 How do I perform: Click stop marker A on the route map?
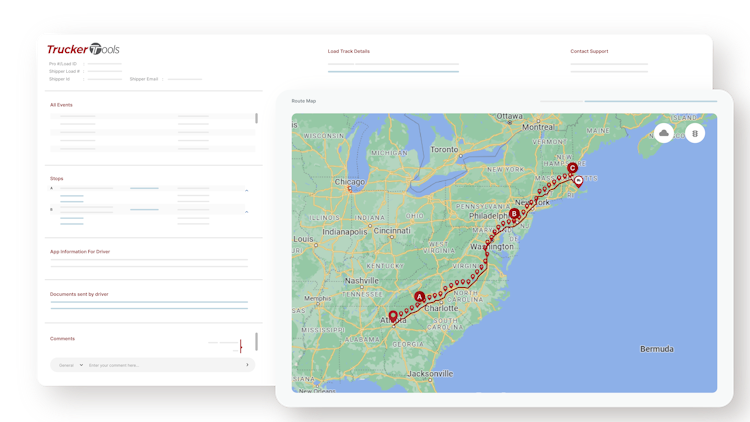(x=419, y=297)
